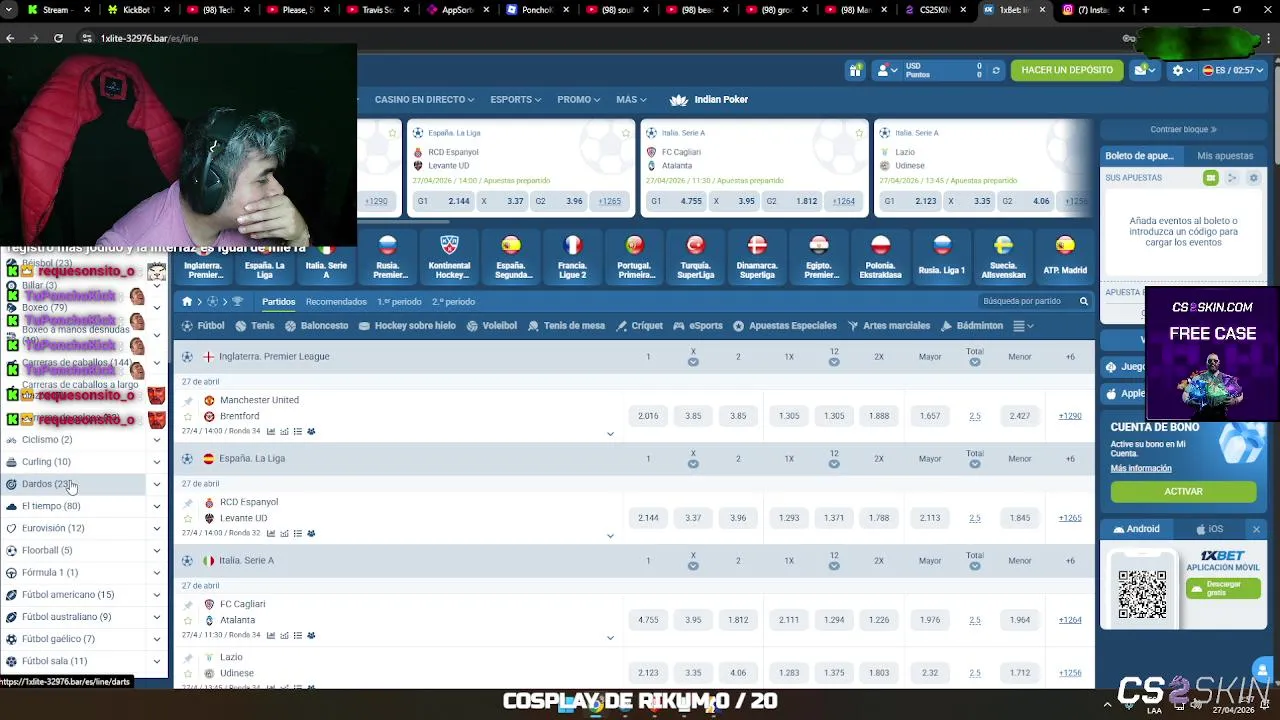Open Más información link
The width and height of the screenshot is (1280, 720).
point(1140,468)
